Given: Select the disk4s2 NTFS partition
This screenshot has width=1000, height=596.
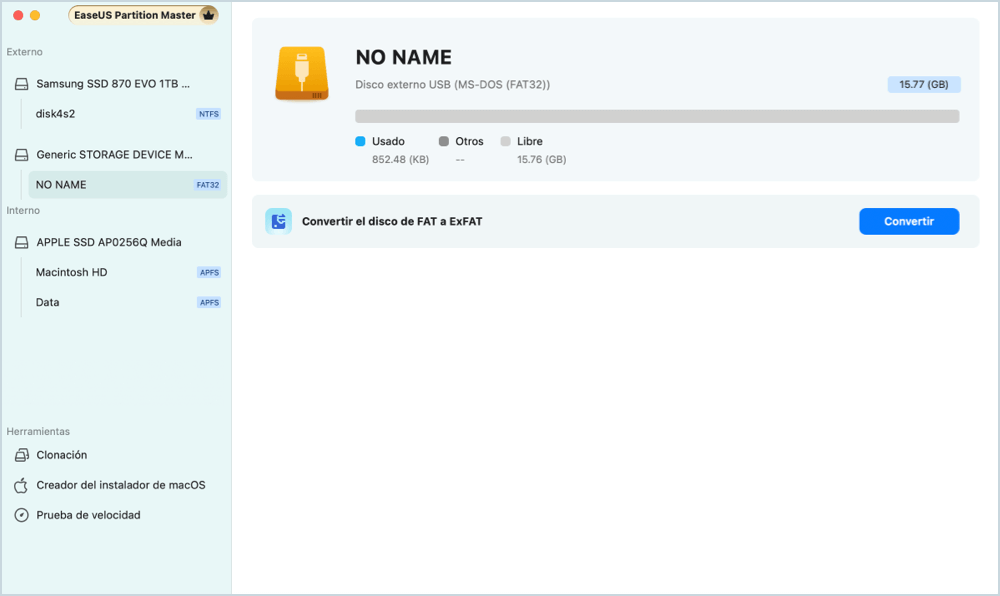Looking at the screenshot, I should (128, 114).
